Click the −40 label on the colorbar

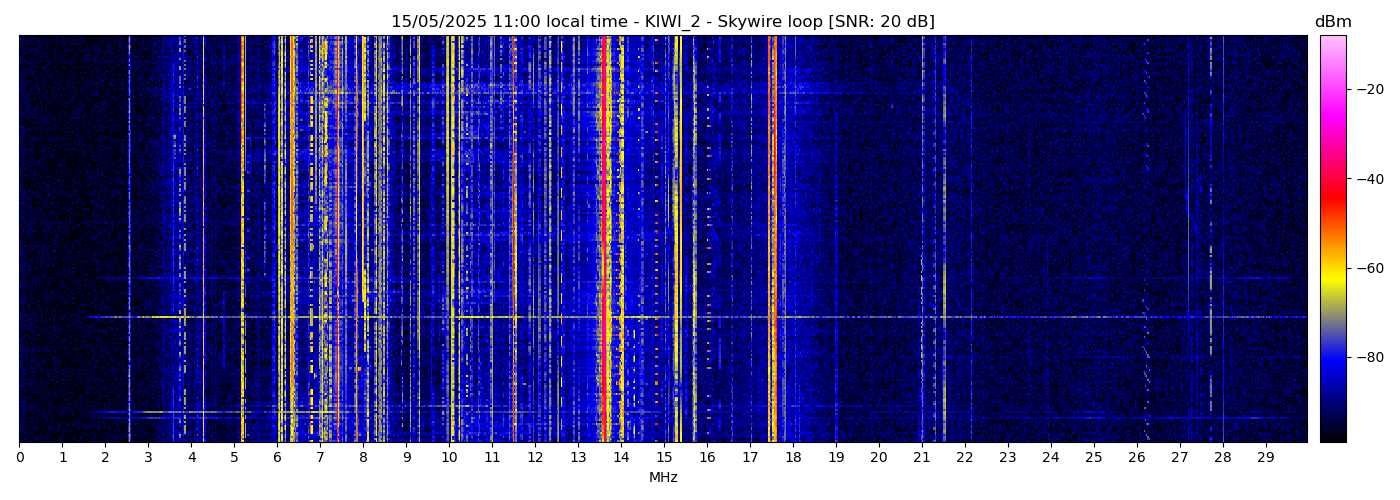(x=1368, y=179)
